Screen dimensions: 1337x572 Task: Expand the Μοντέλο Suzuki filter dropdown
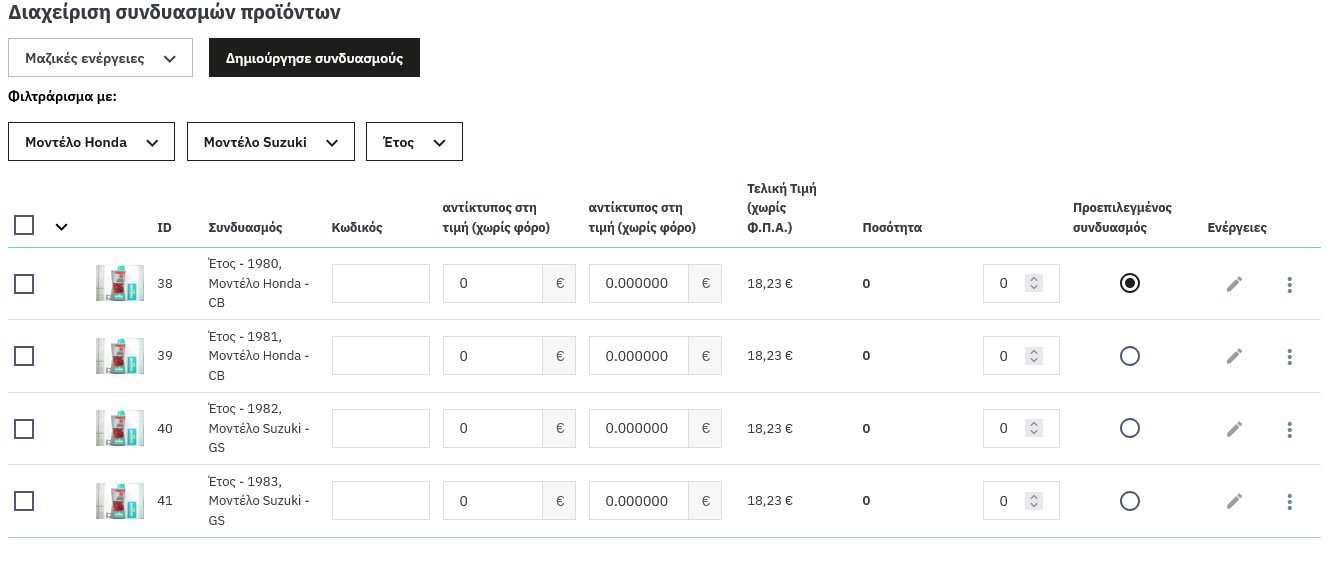tap(270, 142)
